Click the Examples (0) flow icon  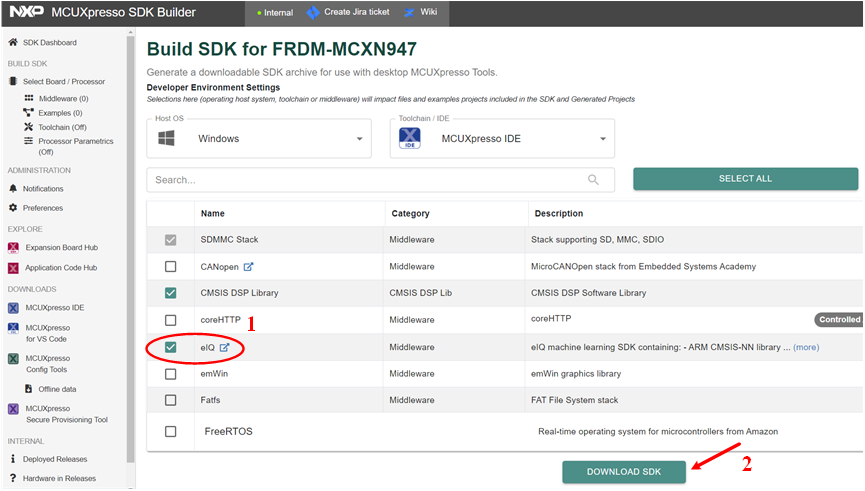pos(28,113)
